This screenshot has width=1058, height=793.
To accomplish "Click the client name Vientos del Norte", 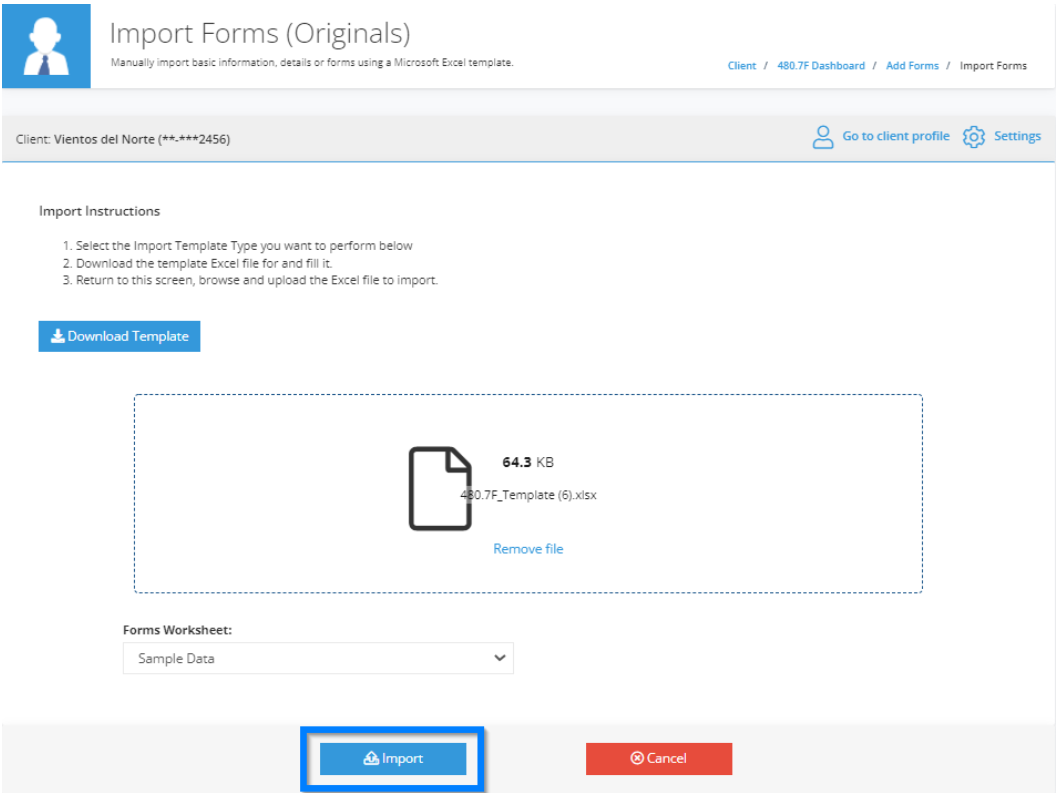I will [104, 139].
